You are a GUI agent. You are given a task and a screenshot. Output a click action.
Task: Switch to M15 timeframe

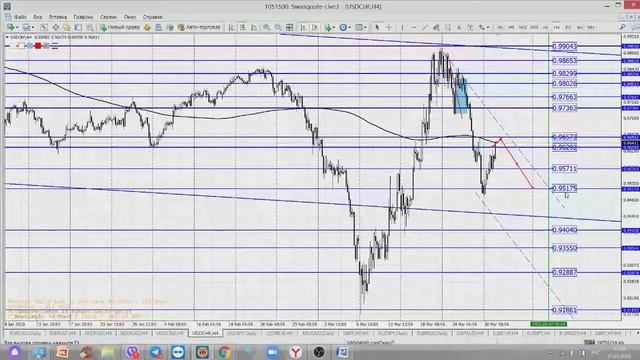(523, 27)
